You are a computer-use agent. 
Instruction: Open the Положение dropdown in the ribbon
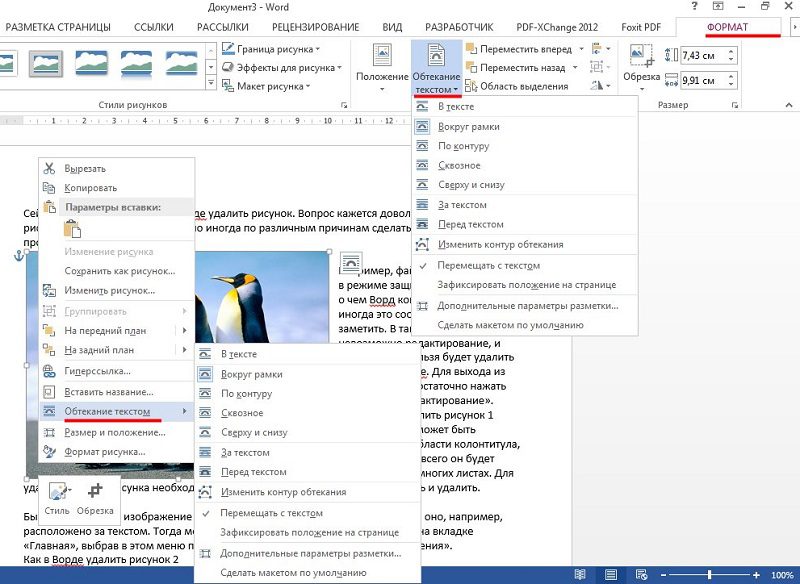(x=382, y=68)
